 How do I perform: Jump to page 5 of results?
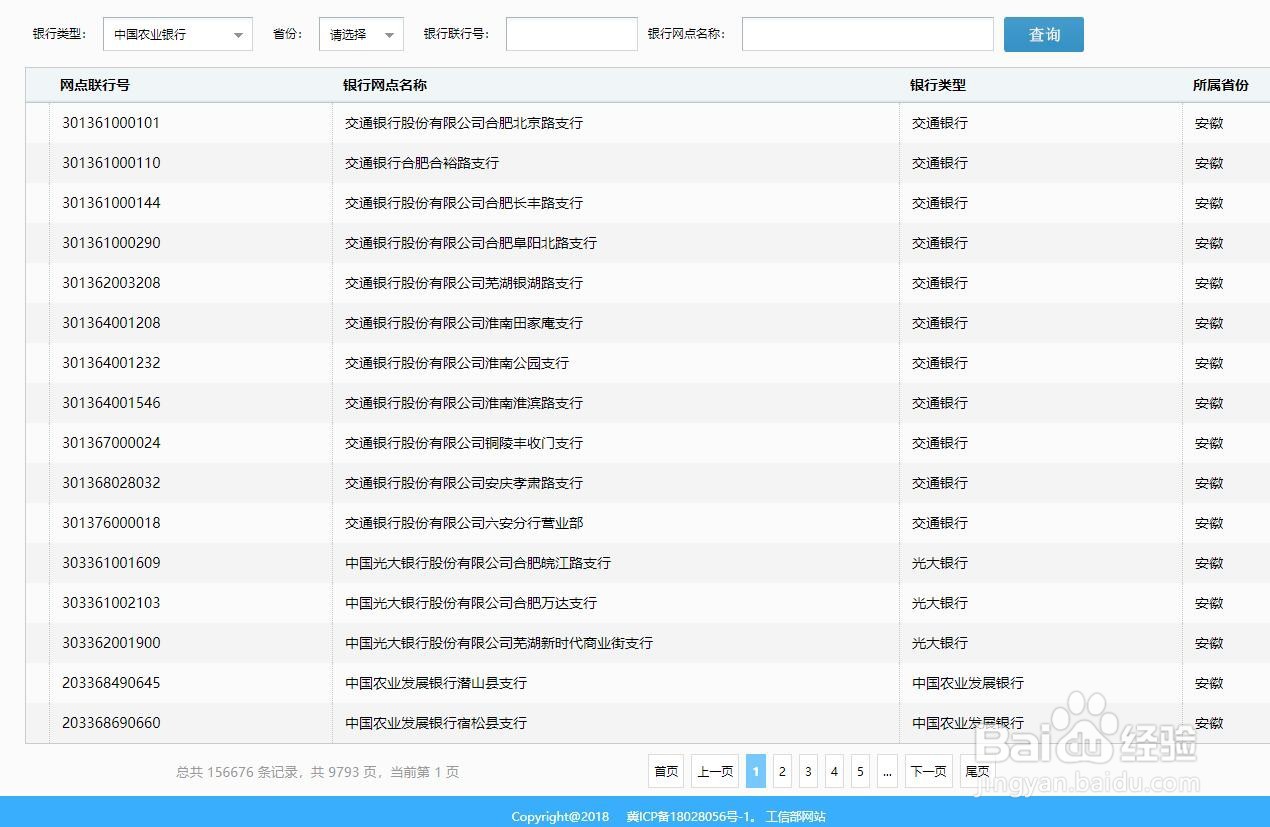860,771
